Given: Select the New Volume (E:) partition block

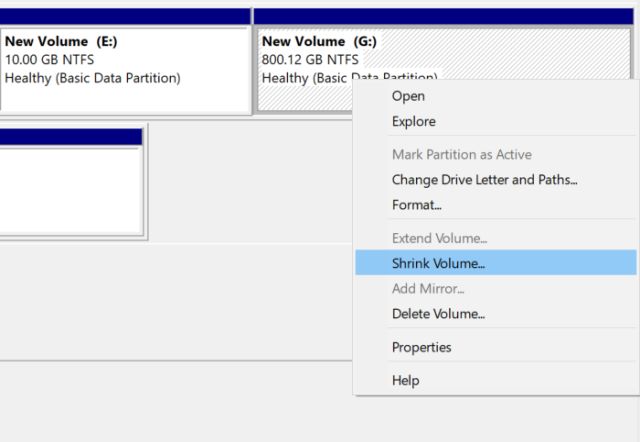Looking at the screenshot, I should pyautogui.click(x=125, y=70).
